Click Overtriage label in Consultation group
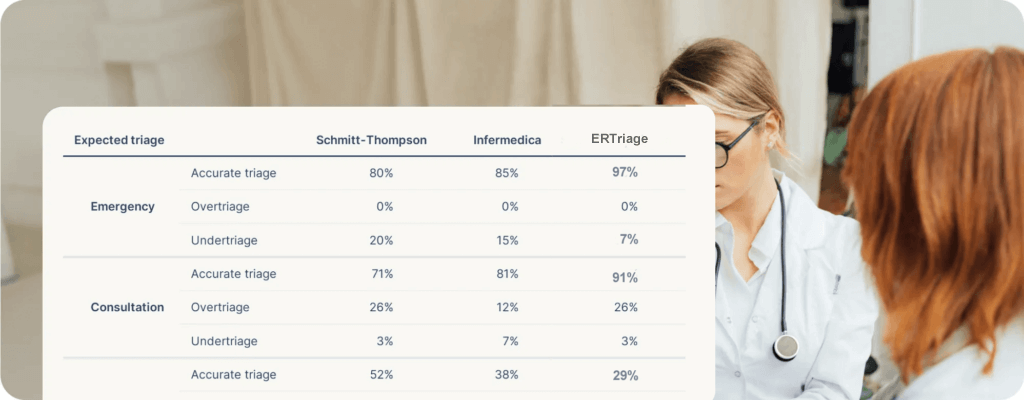1024x400 pixels. [x=220, y=307]
